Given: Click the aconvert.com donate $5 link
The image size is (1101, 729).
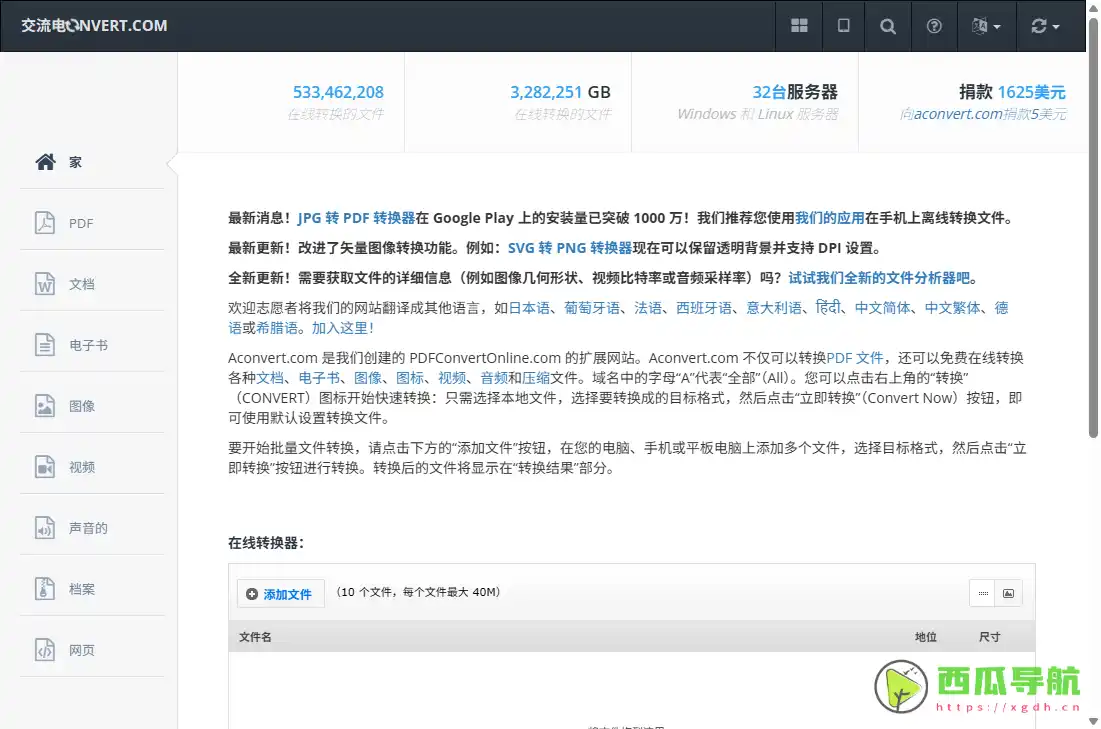Looking at the screenshot, I should 983,114.
